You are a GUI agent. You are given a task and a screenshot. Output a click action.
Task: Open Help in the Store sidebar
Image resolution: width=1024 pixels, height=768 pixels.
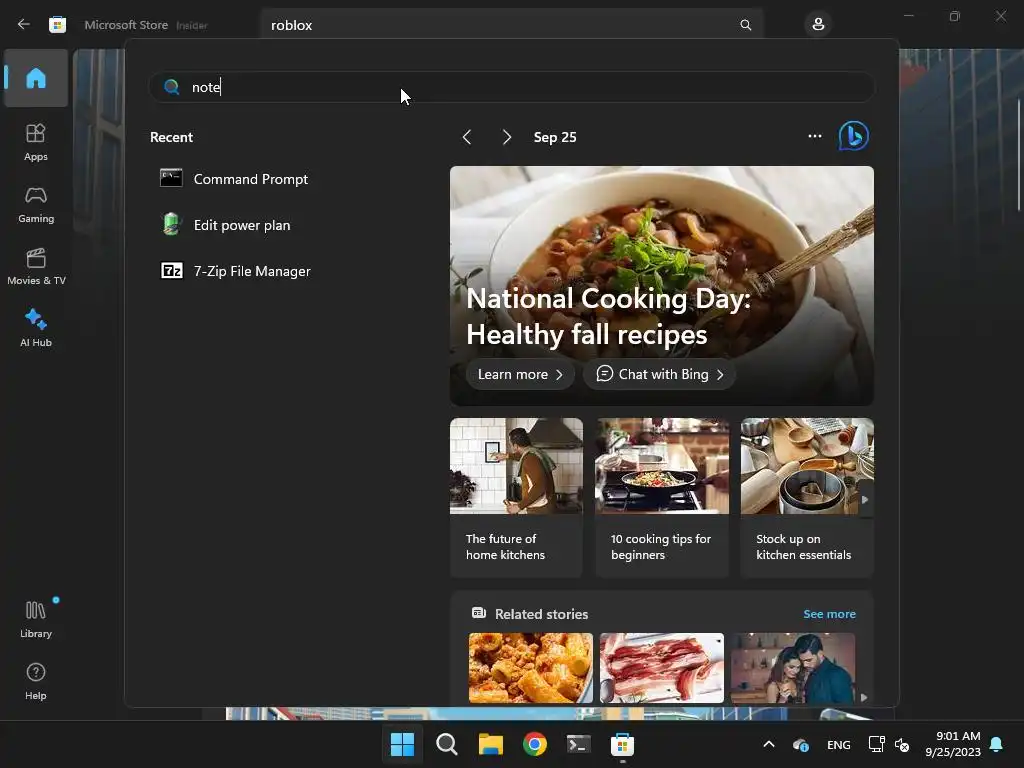pos(36,681)
